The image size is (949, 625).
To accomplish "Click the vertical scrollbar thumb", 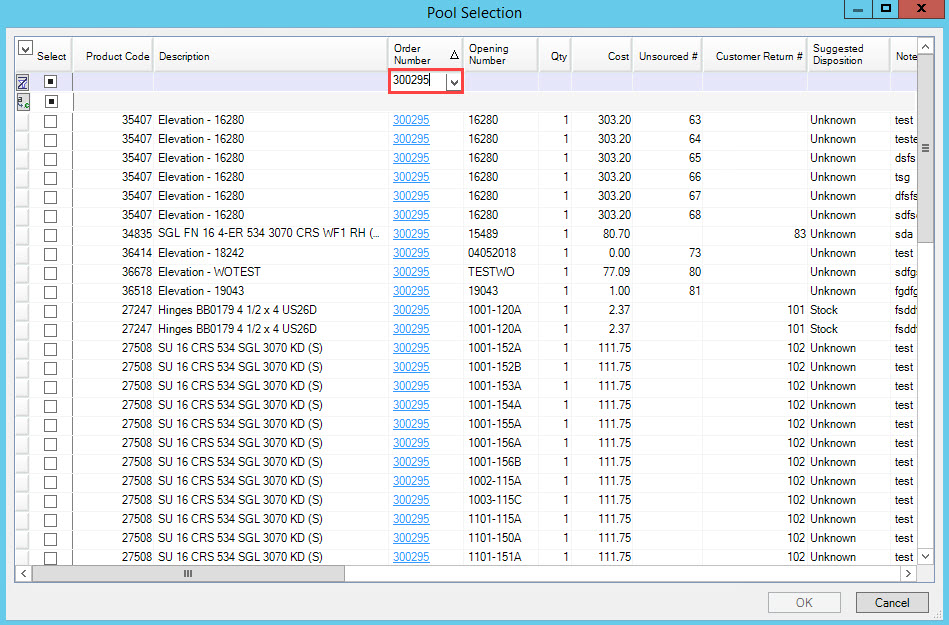I will point(925,148).
